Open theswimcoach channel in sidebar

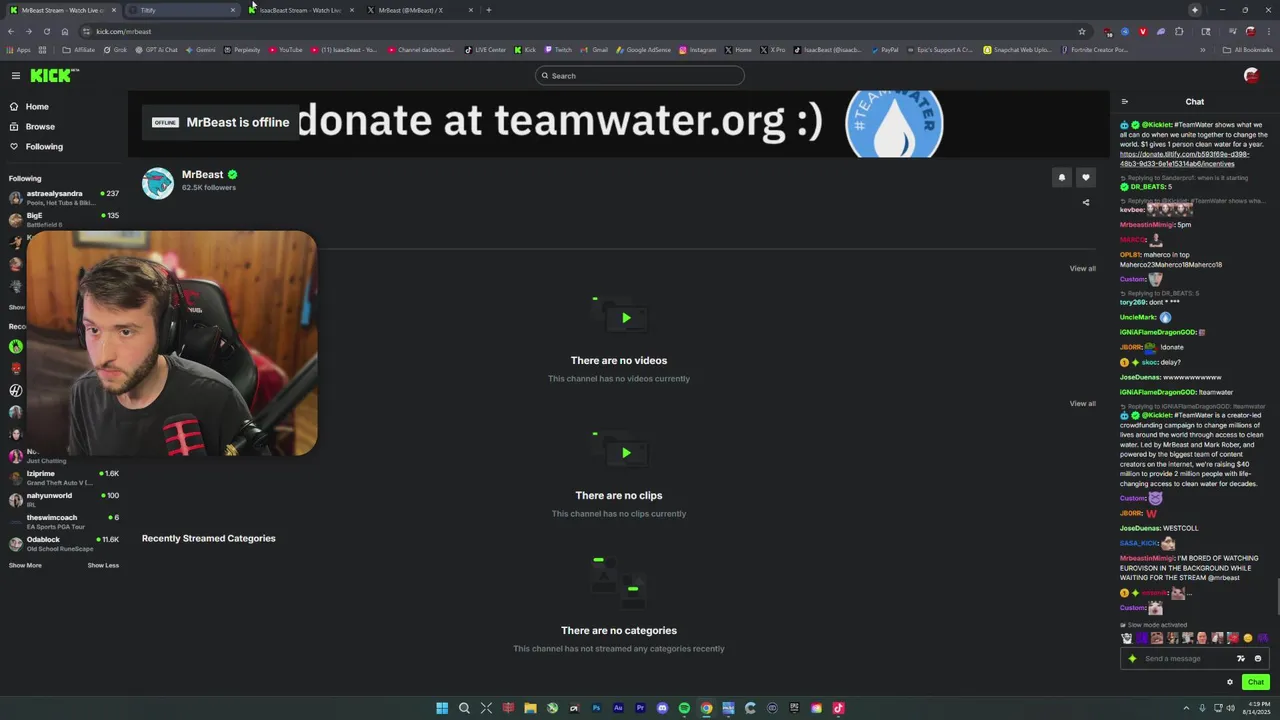(x=64, y=521)
